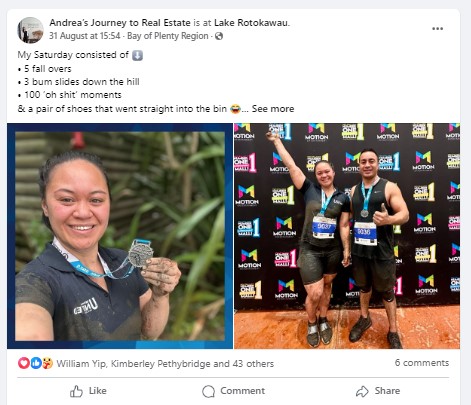The height and width of the screenshot is (405, 471).
Task: Click the blue thumbs-up reaction icon
Action: tap(36, 363)
